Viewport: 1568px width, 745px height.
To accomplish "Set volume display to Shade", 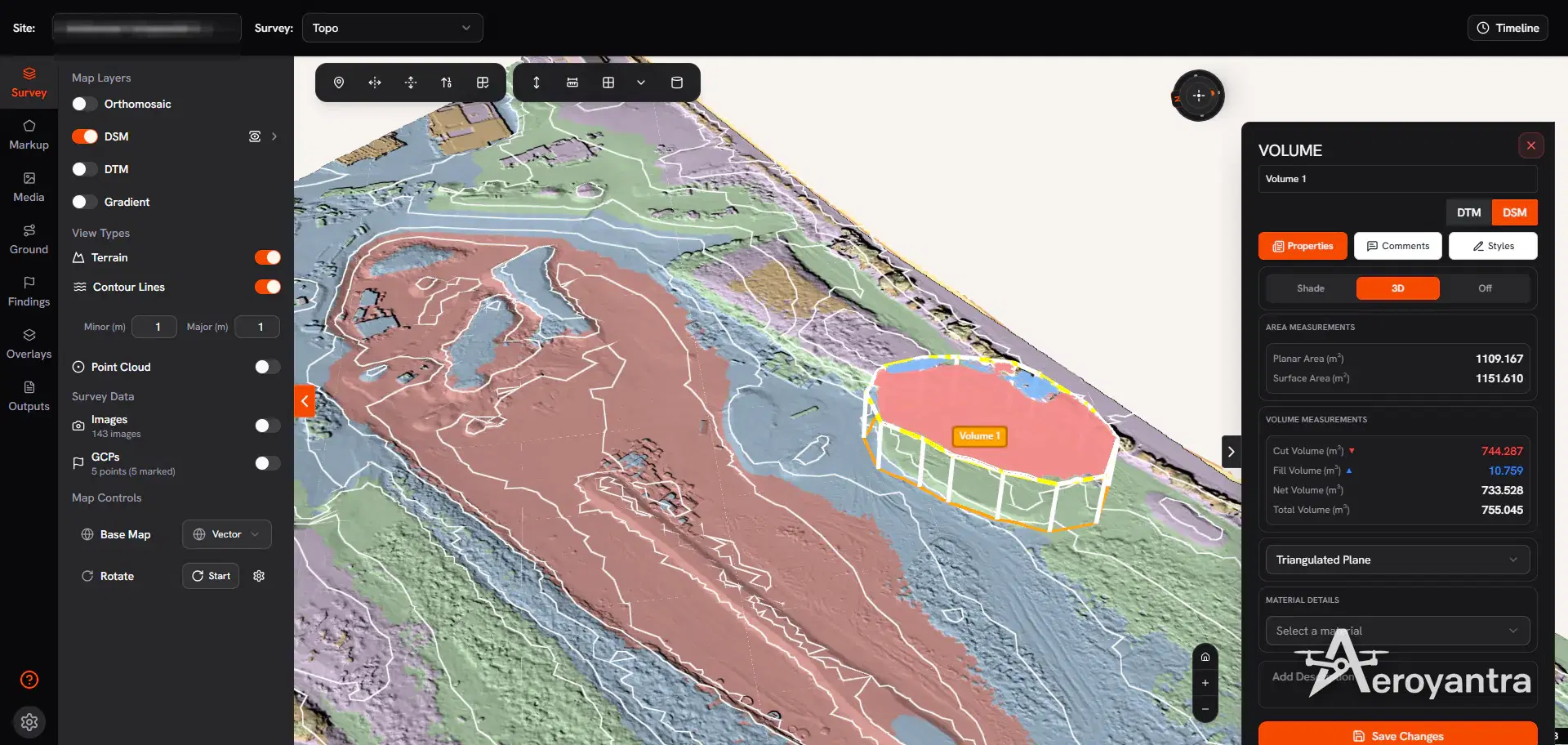I will [1311, 288].
